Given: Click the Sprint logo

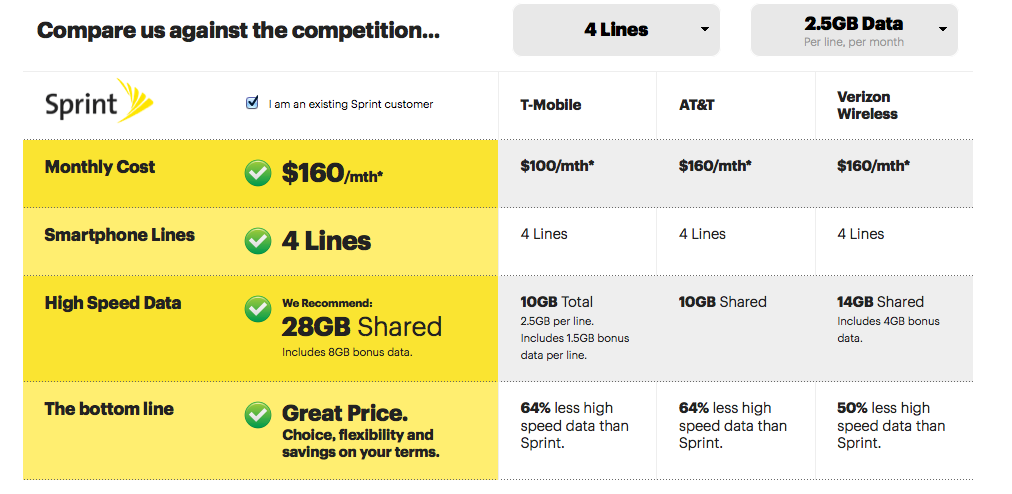Looking at the screenshot, I should click(98, 102).
